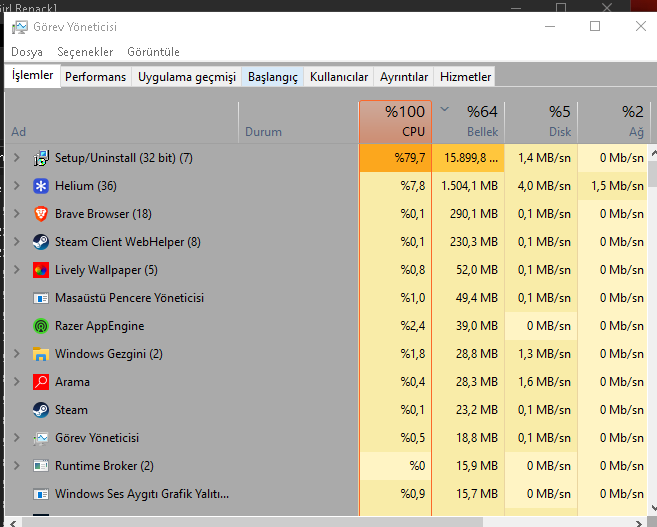The width and height of the screenshot is (657, 527).
Task: Open the Görüntüle menu
Action: pos(153,52)
